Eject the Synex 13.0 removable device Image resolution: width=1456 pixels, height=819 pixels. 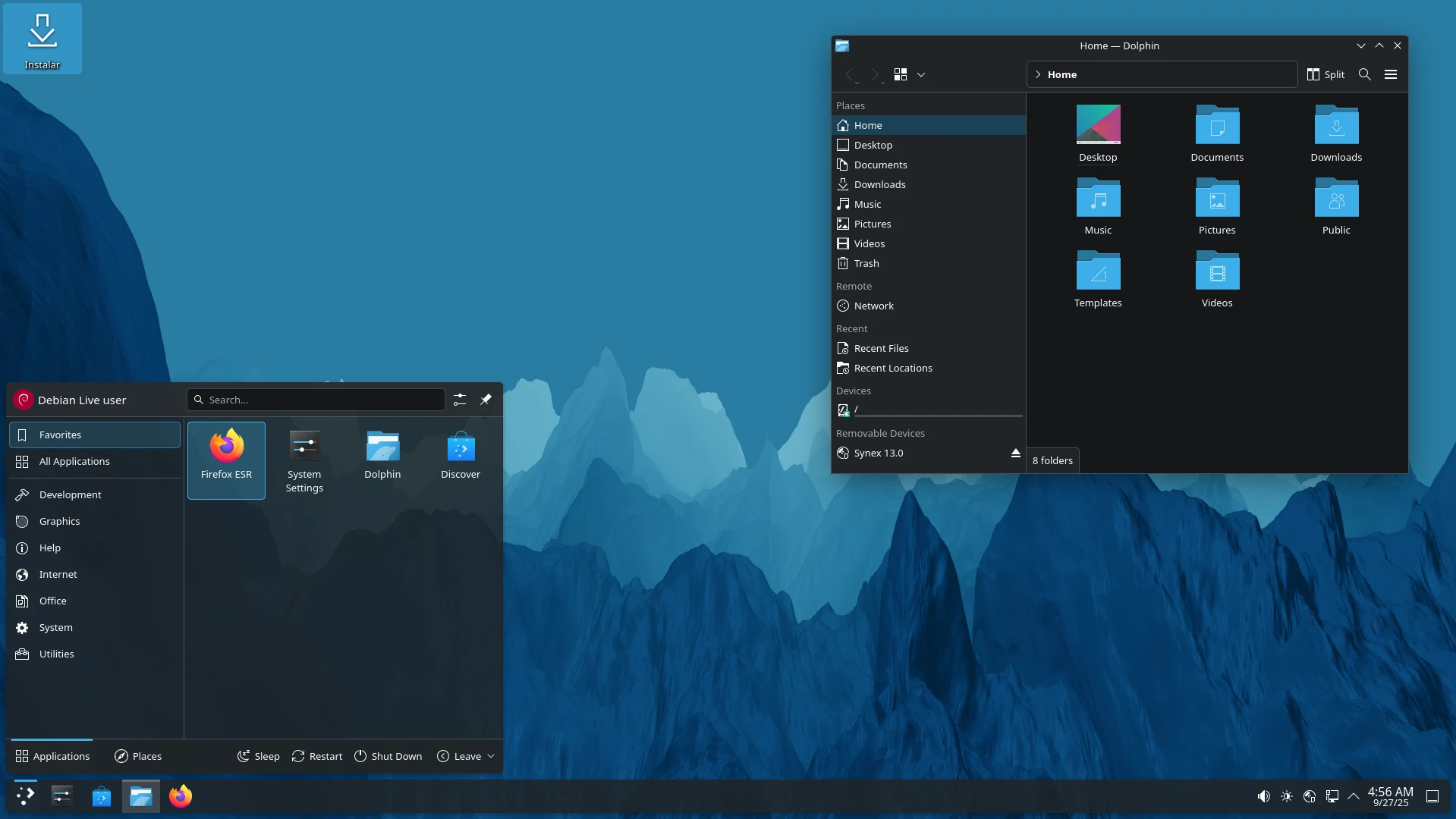(x=1015, y=453)
